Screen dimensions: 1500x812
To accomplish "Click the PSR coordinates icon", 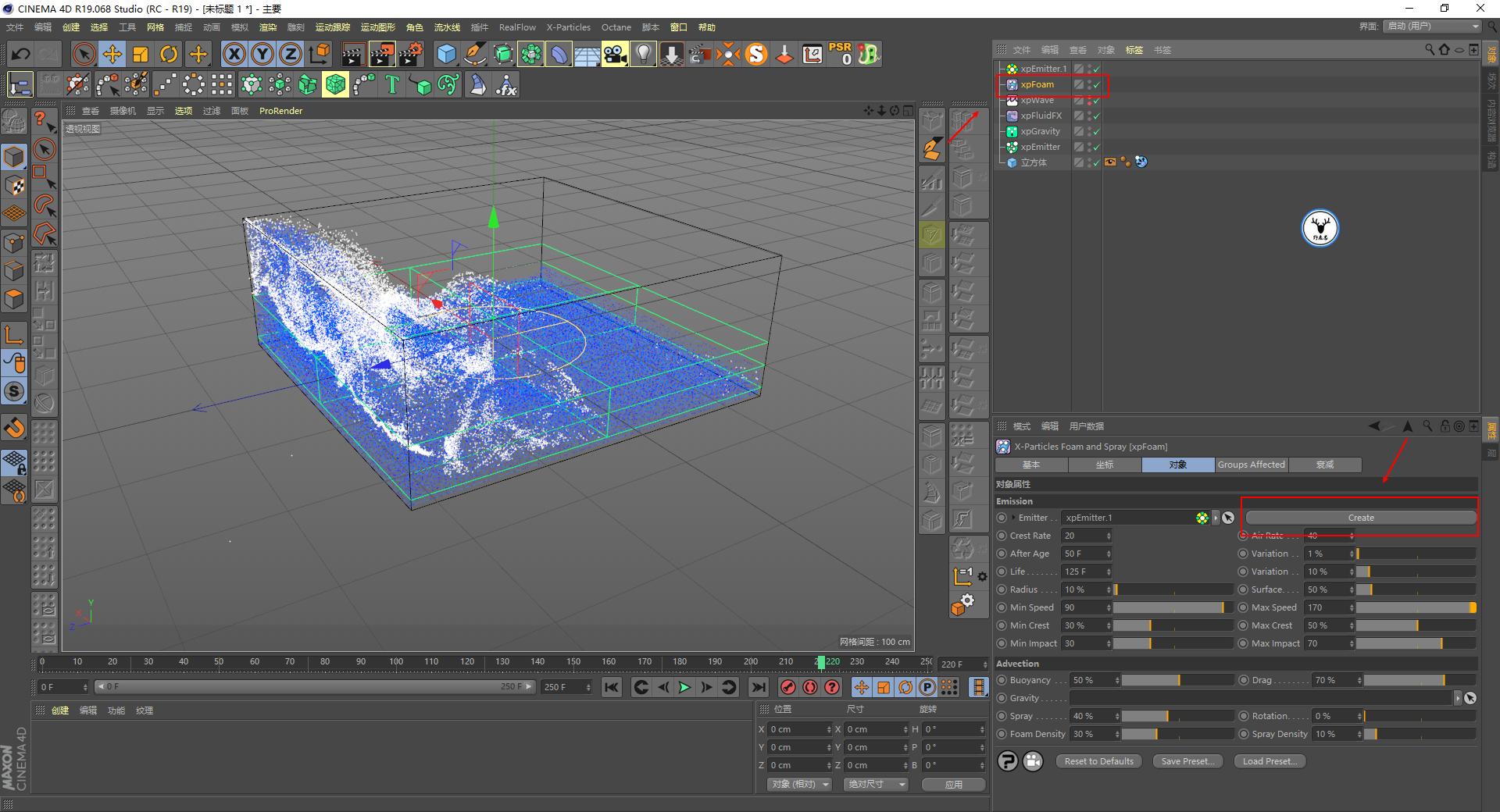I will pos(840,54).
